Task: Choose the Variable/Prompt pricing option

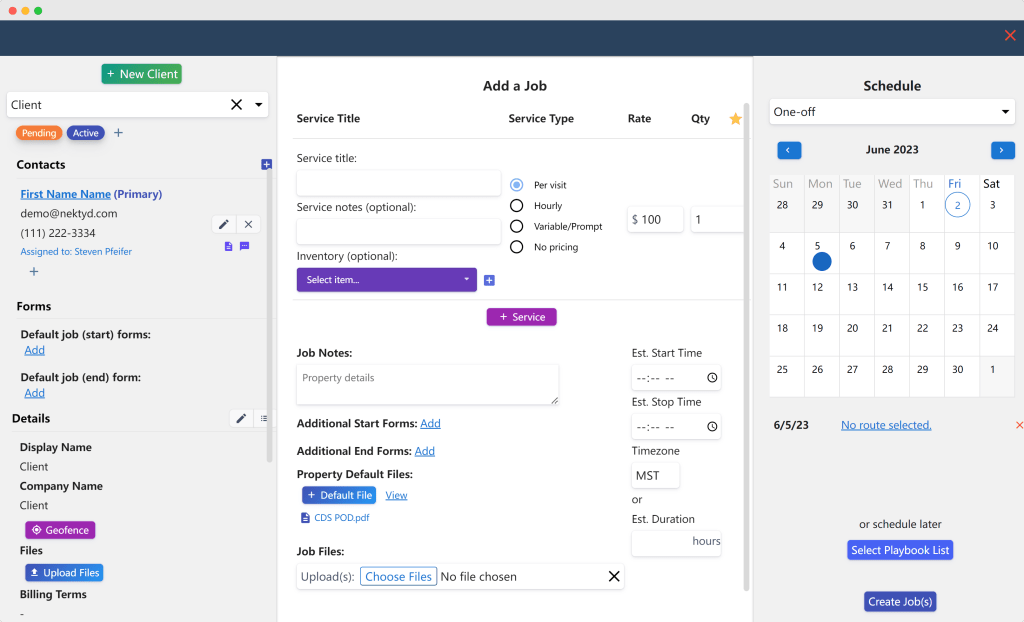Action: tap(517, 227)
